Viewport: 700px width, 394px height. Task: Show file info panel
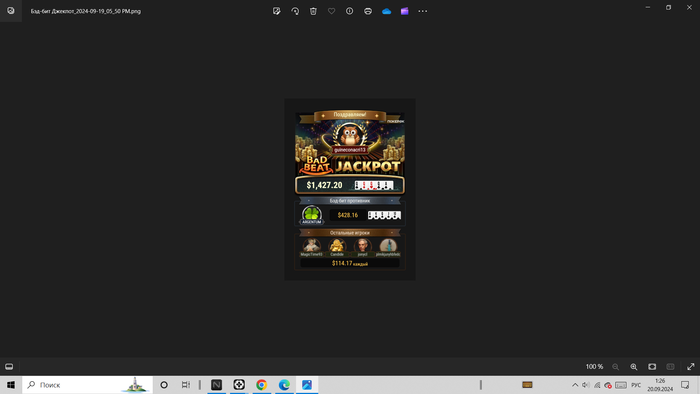click(x=350, y=11)
